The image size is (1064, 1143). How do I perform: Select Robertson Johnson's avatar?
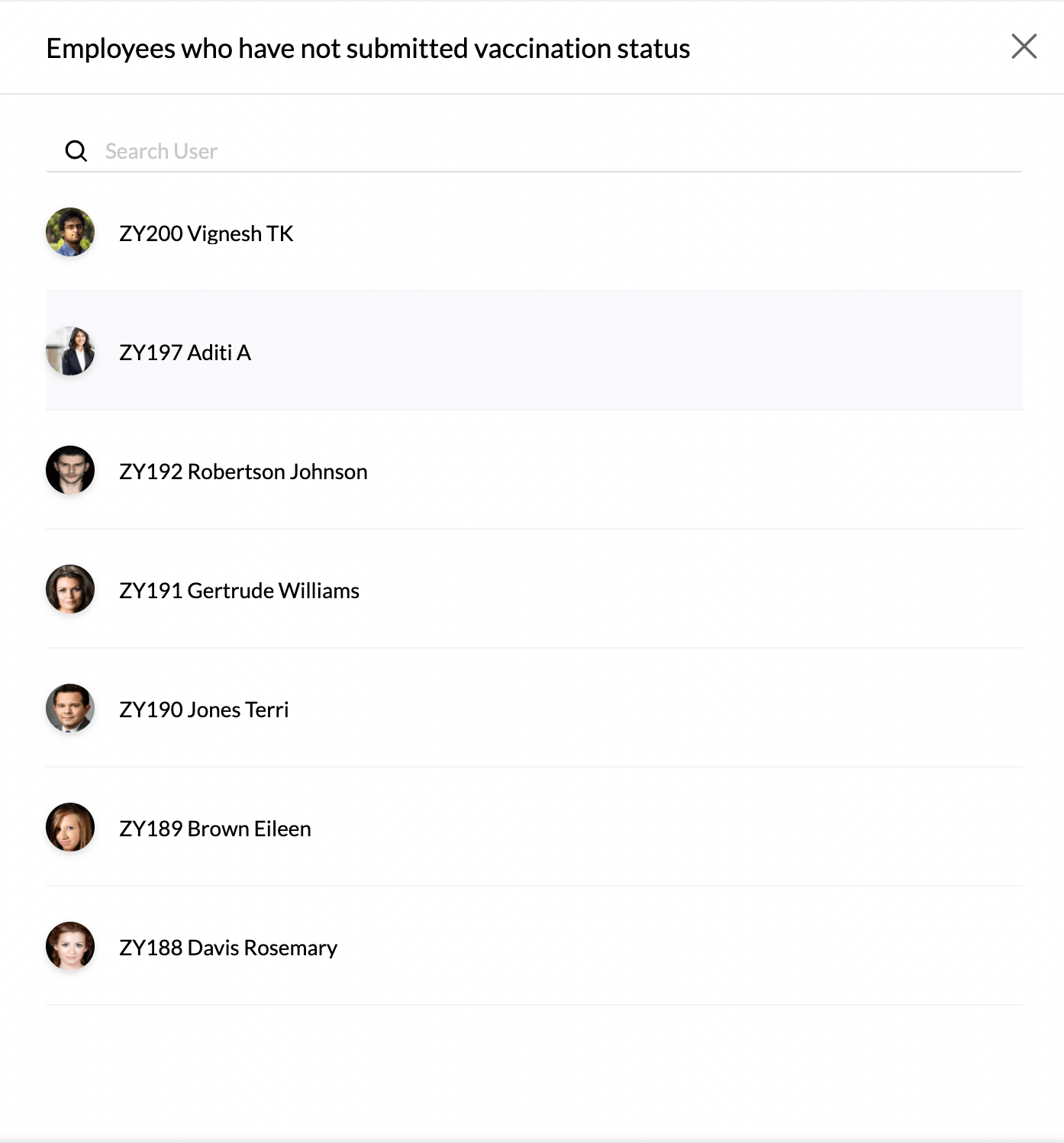[x=70, y=470]
